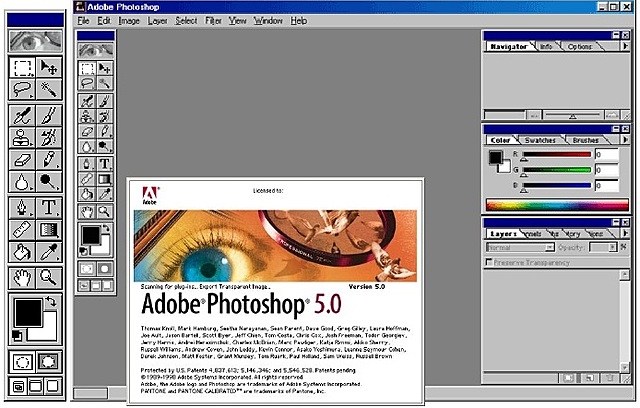The height and width of the screenshot is (408, 640).
Task: Open the Color palette menu arrow
Action: point(625,140)
